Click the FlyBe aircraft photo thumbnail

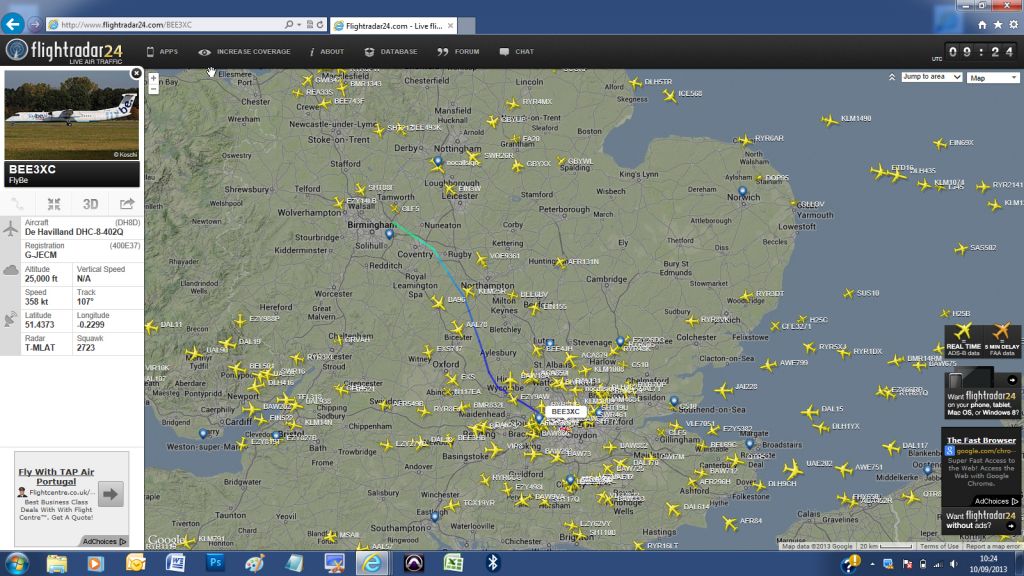(72, 115)
